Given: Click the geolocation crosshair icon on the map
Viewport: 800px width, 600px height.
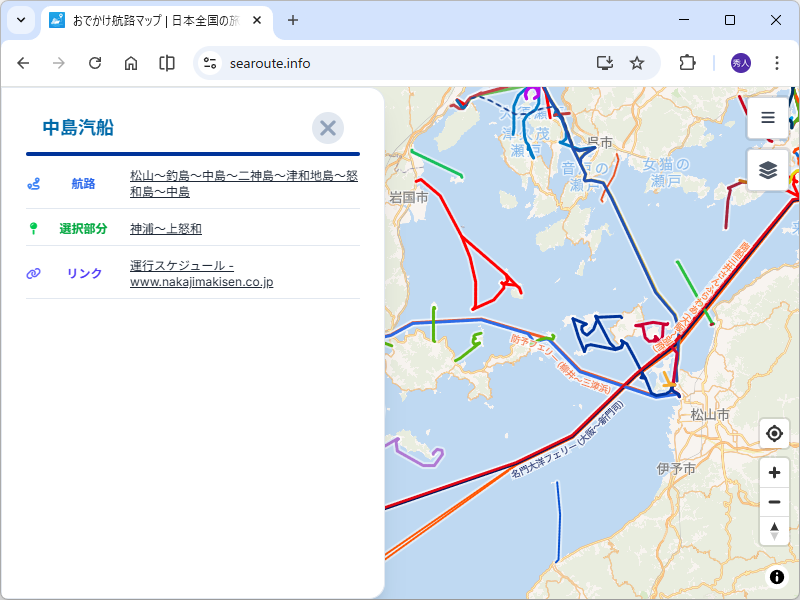Looking at the screenshot, I should [x=774, y=433].
